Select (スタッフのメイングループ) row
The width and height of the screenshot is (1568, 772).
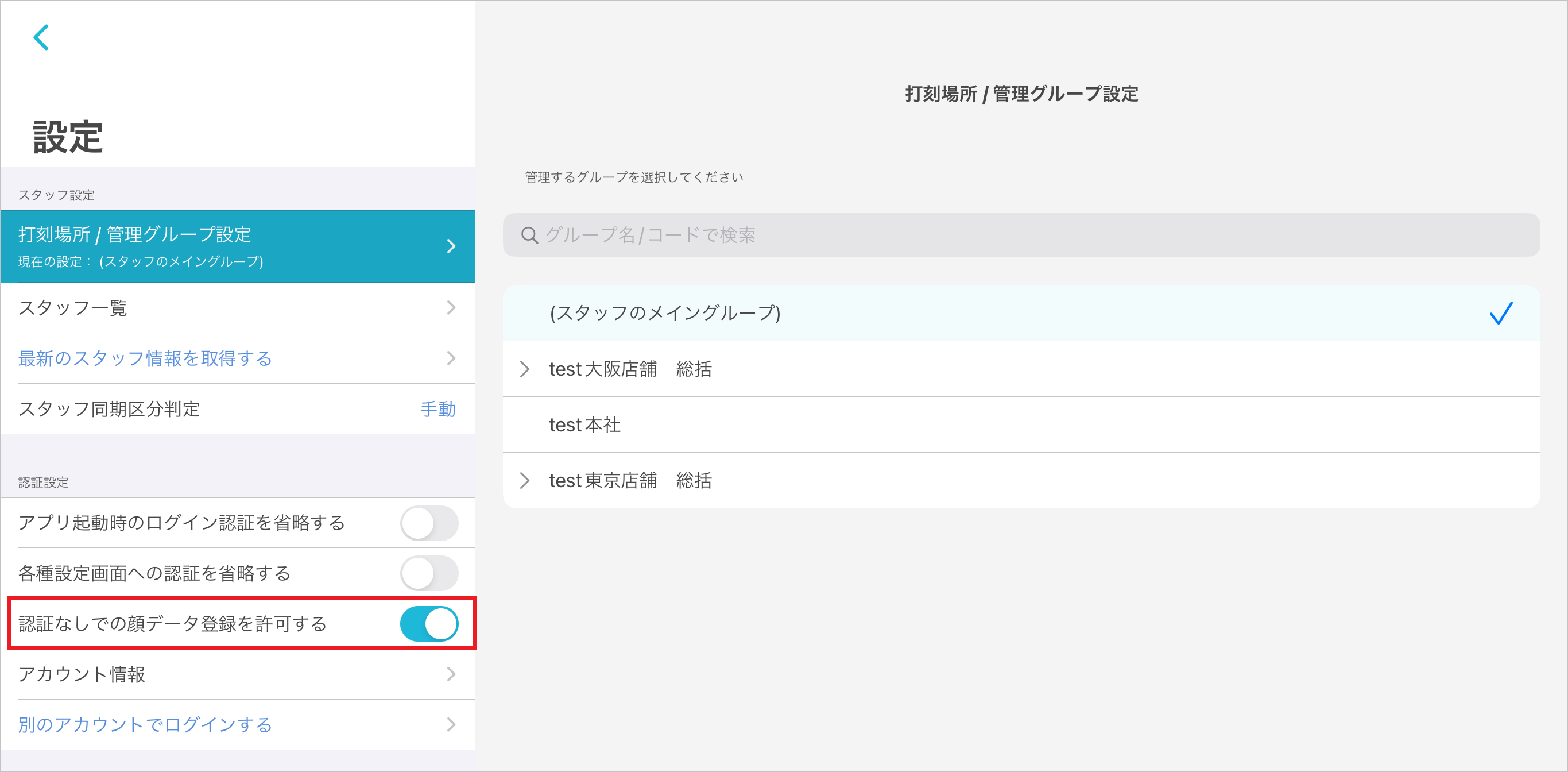pos(1021,313)
